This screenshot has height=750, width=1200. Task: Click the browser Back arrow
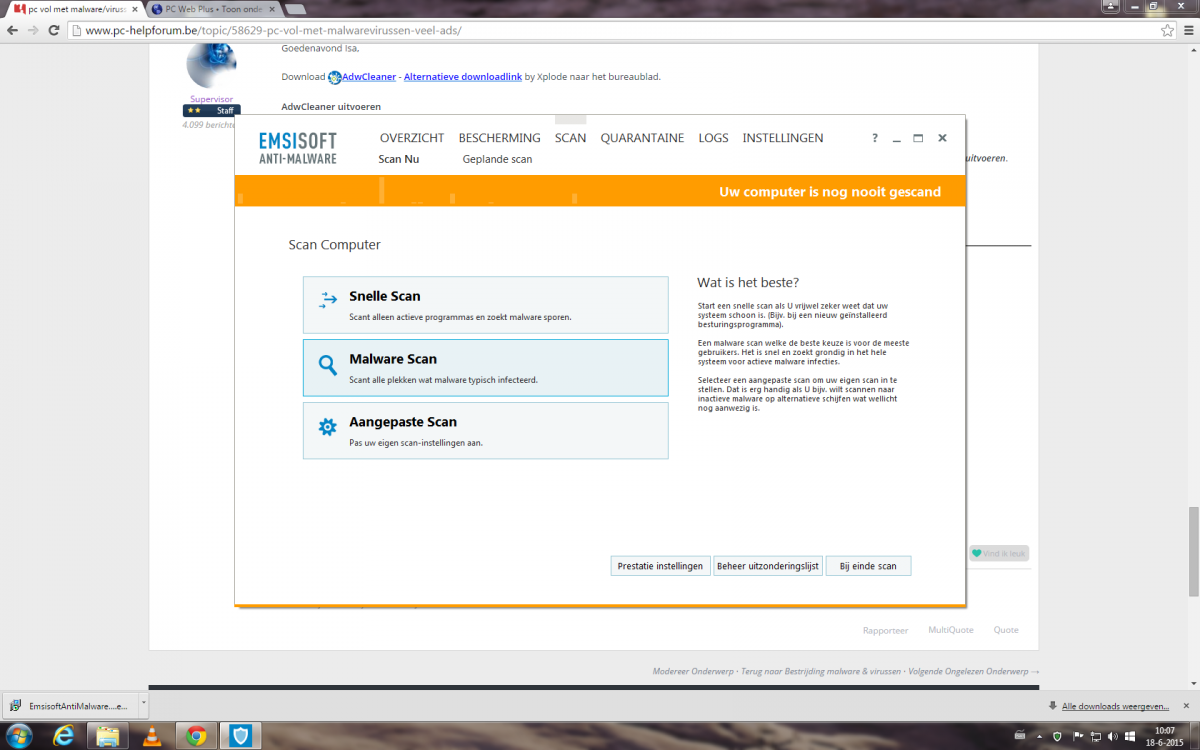[x=13, y=30]
